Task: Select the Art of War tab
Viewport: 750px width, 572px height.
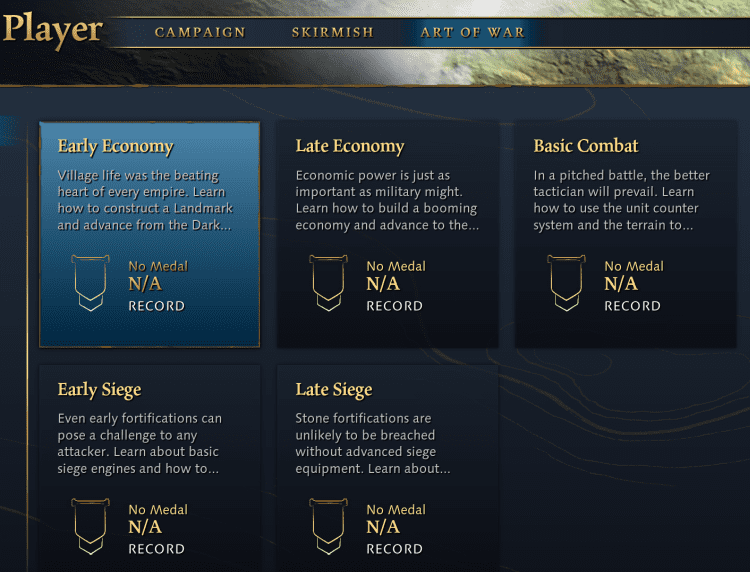Action: (x=473, y=32)
